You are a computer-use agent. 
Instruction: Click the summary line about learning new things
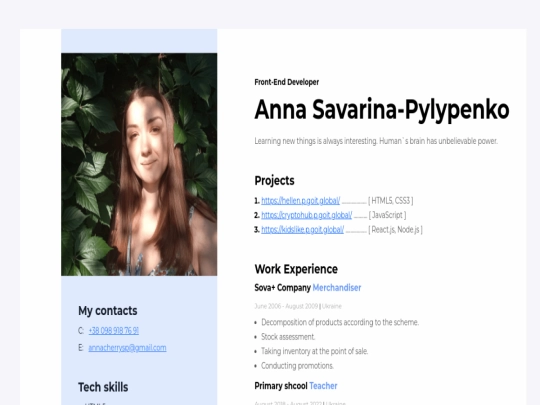(x=376, y=141)
